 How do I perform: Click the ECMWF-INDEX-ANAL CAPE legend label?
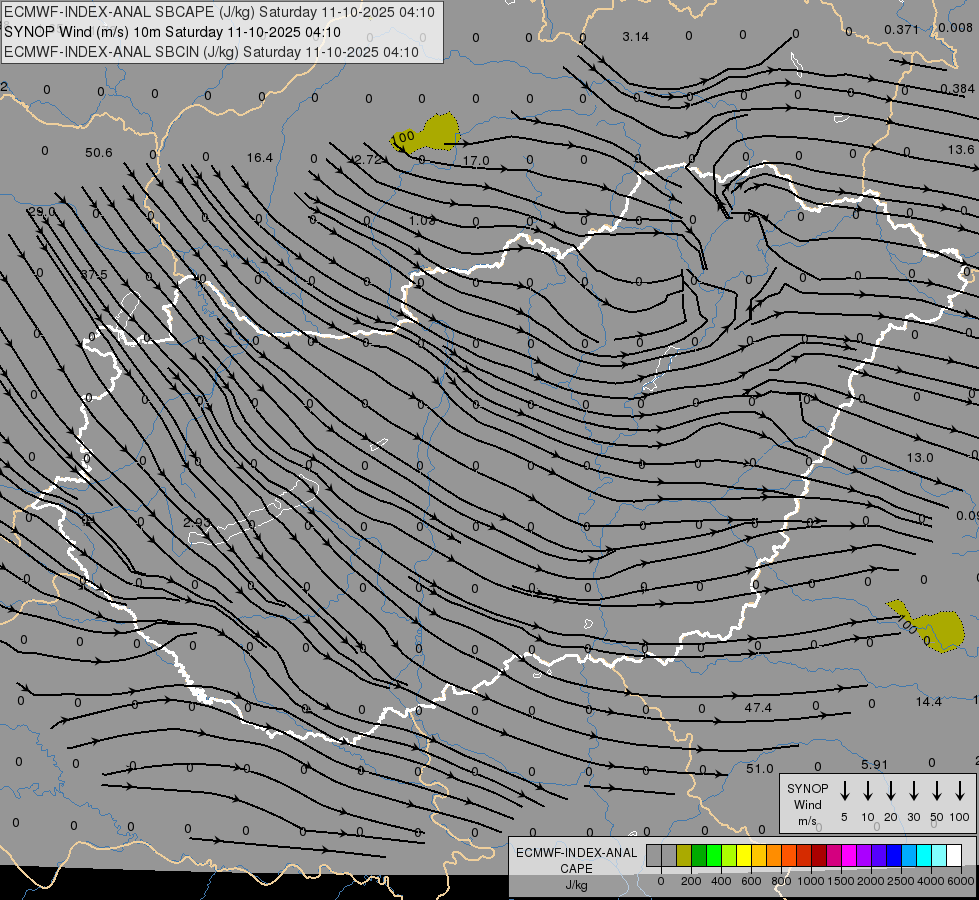[576, 860]
